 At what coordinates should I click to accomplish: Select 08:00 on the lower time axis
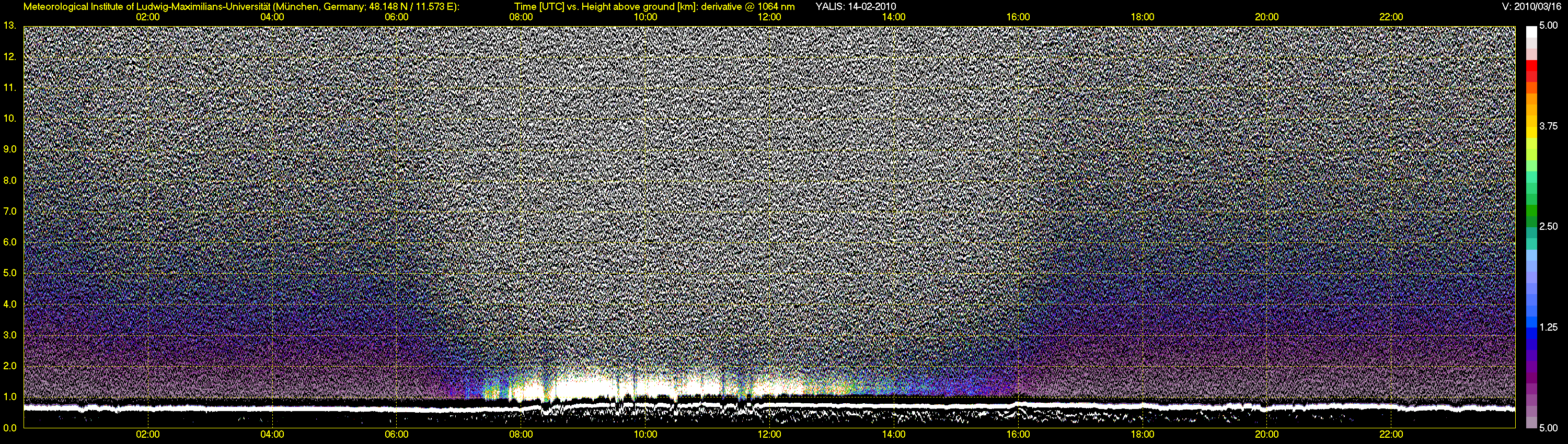point(521,435)
